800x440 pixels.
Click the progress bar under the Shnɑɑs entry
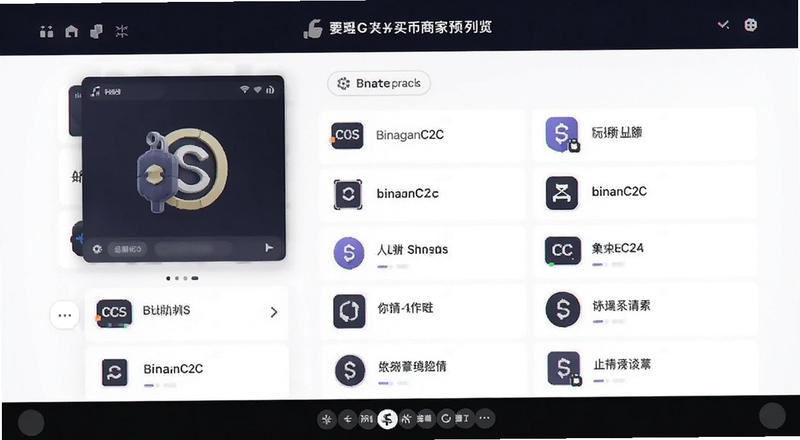(393, 266)
